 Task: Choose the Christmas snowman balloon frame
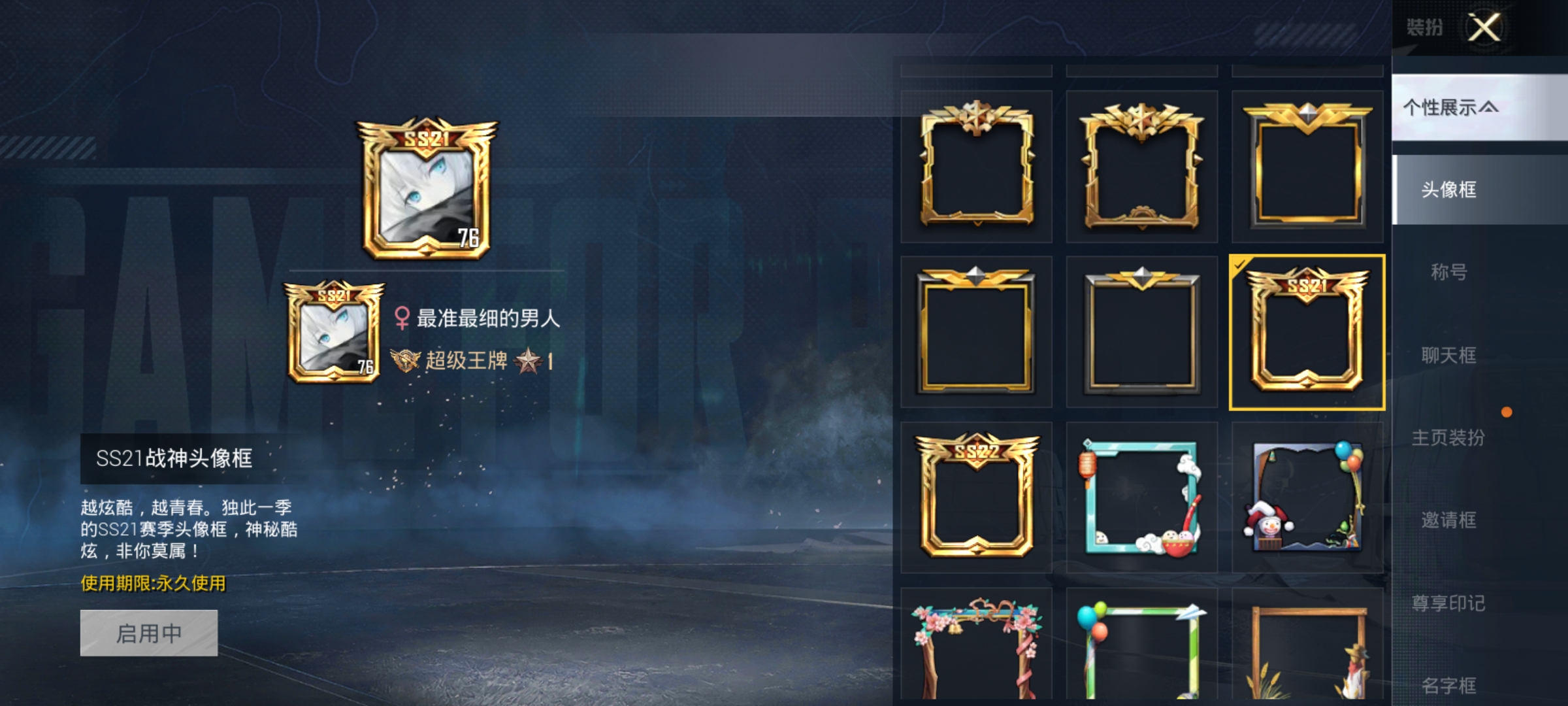click(1307, 497)
